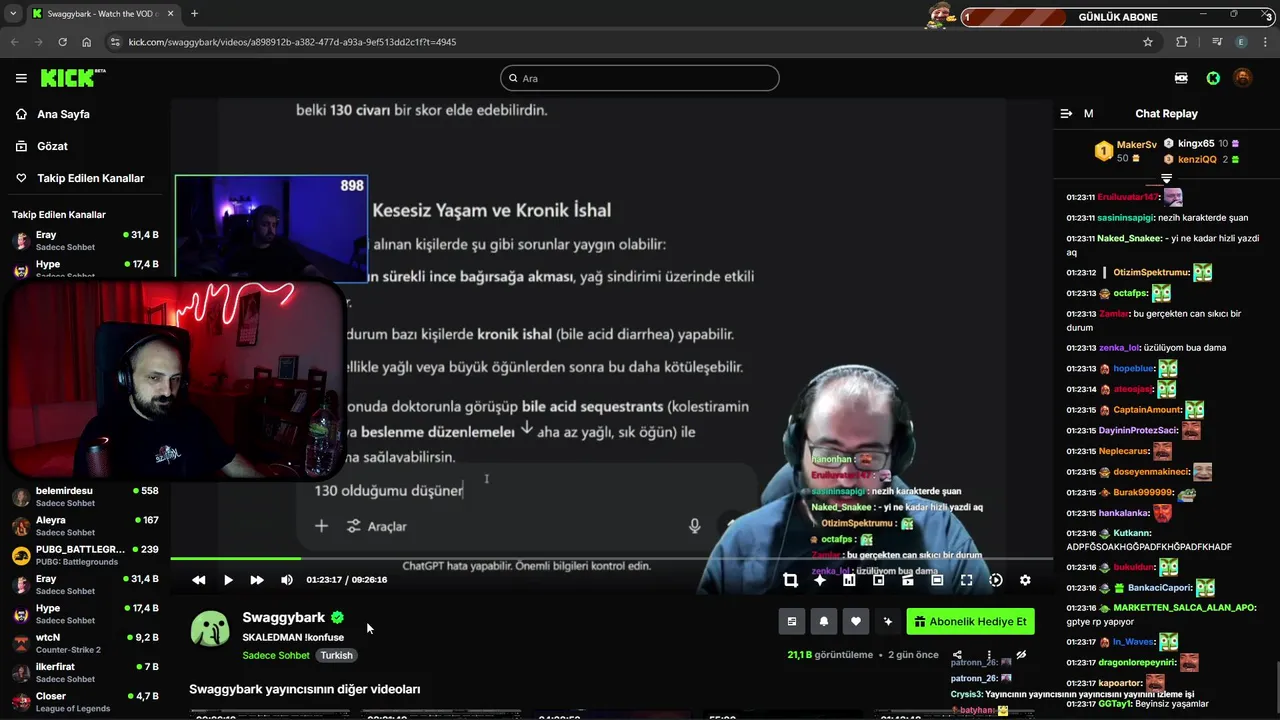Click kingx65 in gifter leaderboard
Image resolution: width=1280 pixels, height=720 pixels.
tap(1196, 144)
